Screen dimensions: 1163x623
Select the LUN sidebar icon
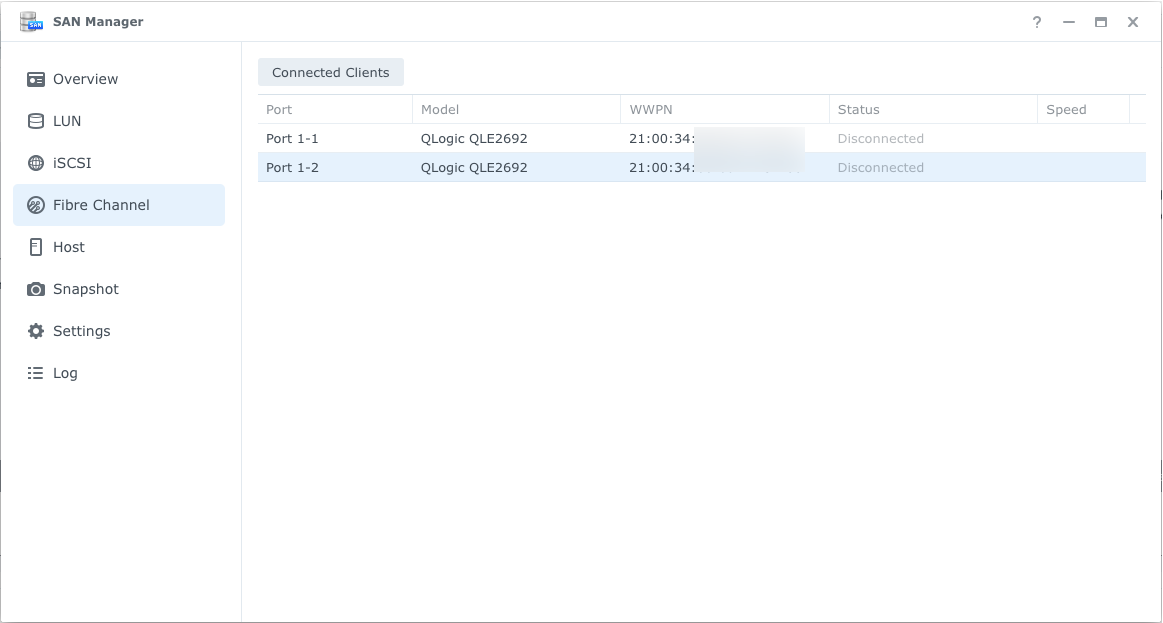[35, 121]
